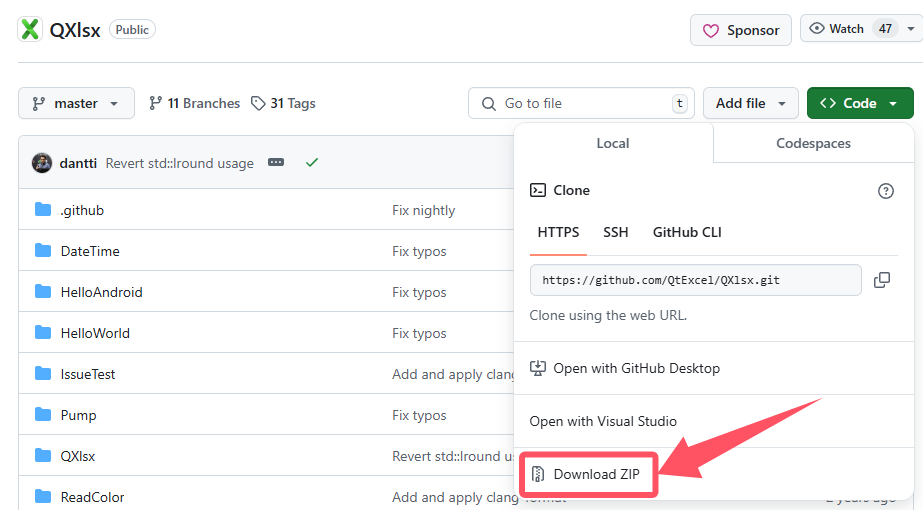Click the clone URL text field
This screenshot has width=923, height=510.
pos(696,280)
